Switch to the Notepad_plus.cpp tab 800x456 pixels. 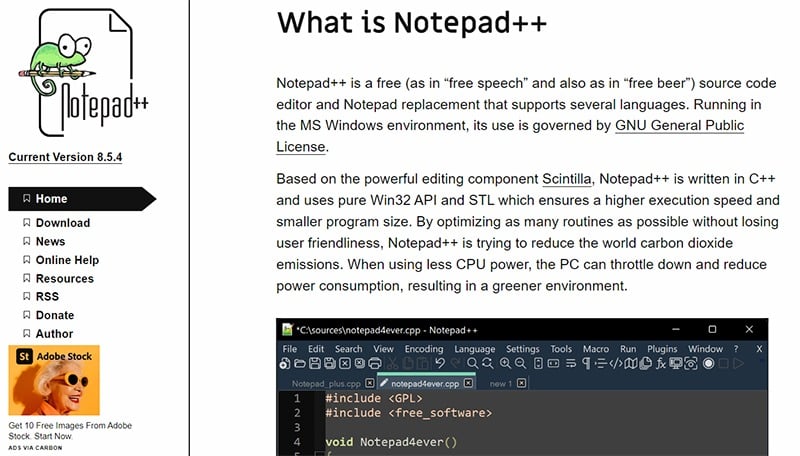point(326,384)
